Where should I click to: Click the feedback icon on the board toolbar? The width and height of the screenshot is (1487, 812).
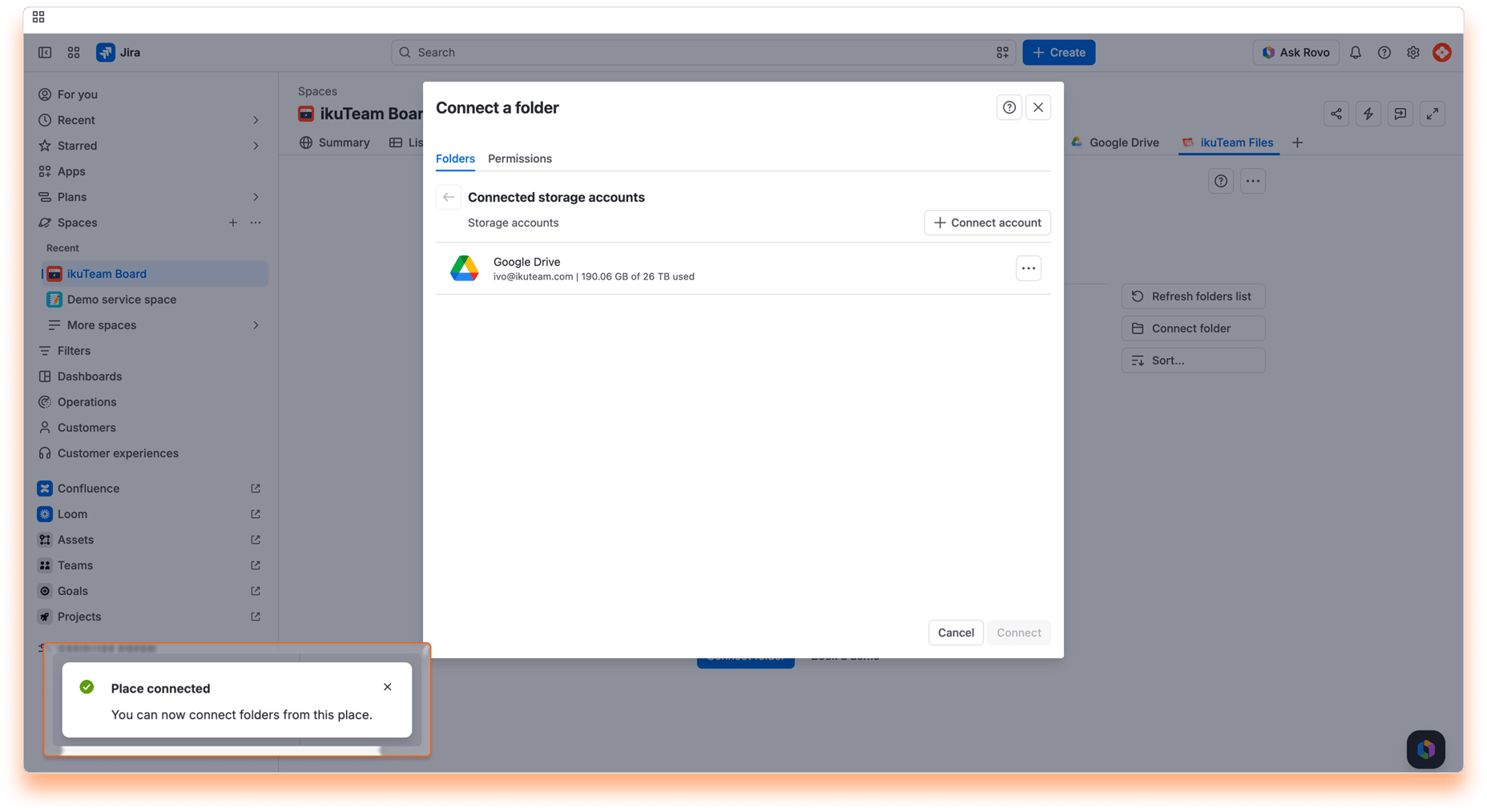pos(1400,114)
